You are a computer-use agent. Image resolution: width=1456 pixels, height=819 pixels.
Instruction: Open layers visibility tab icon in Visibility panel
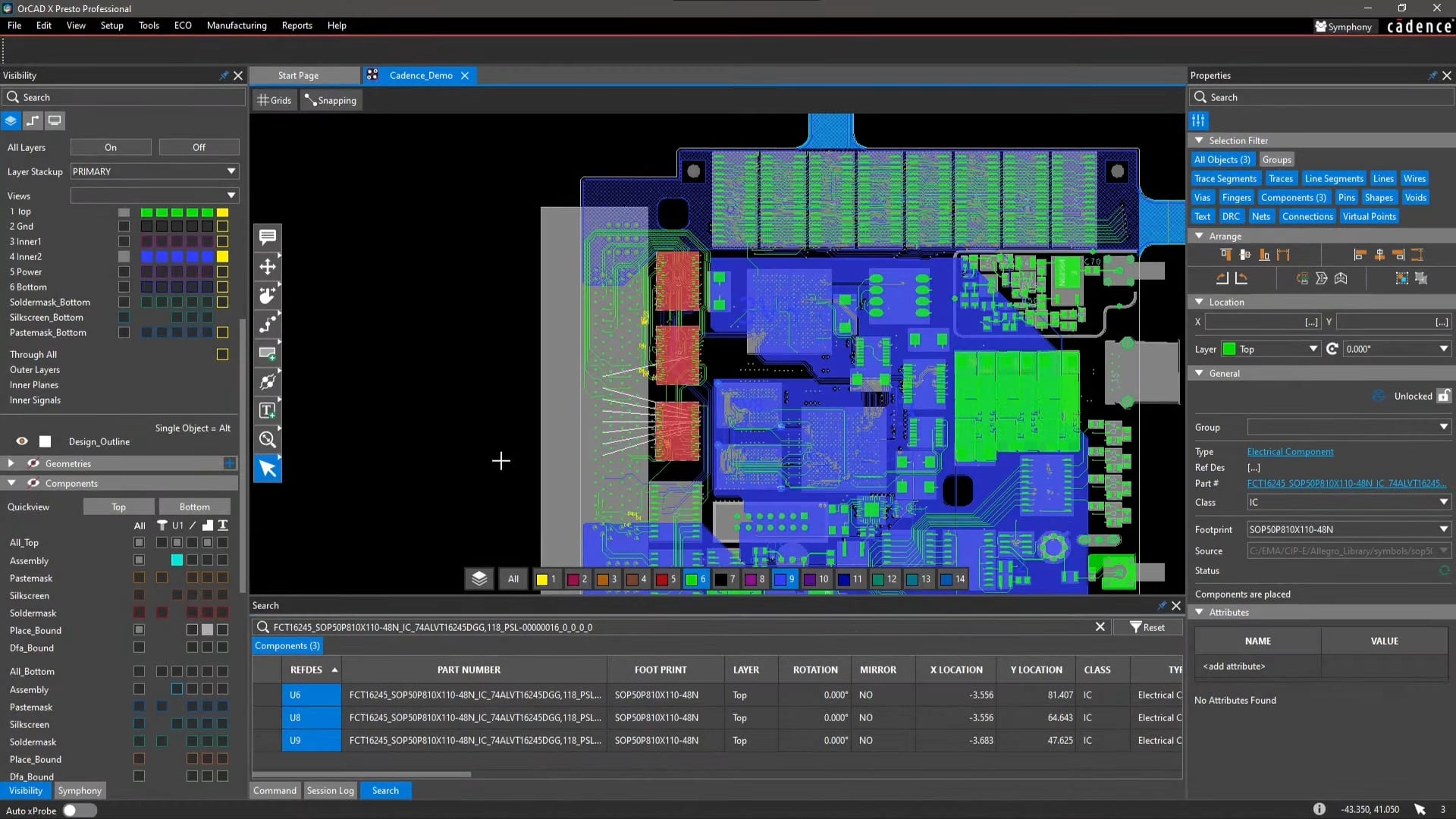(x=11, y=121)
